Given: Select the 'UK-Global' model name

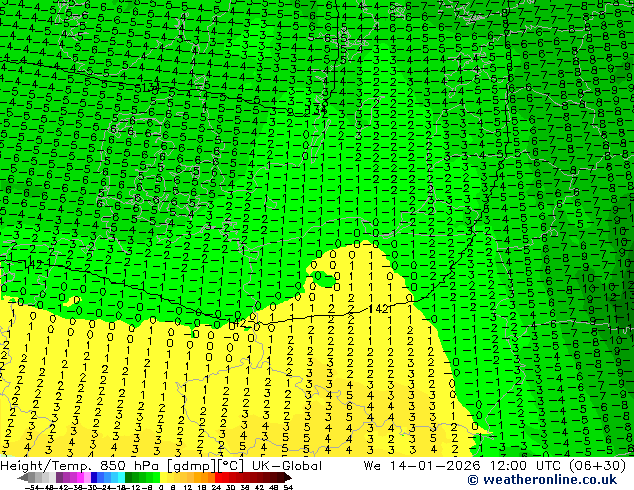Looking at the screenshot, I should [x=287, y=466].
